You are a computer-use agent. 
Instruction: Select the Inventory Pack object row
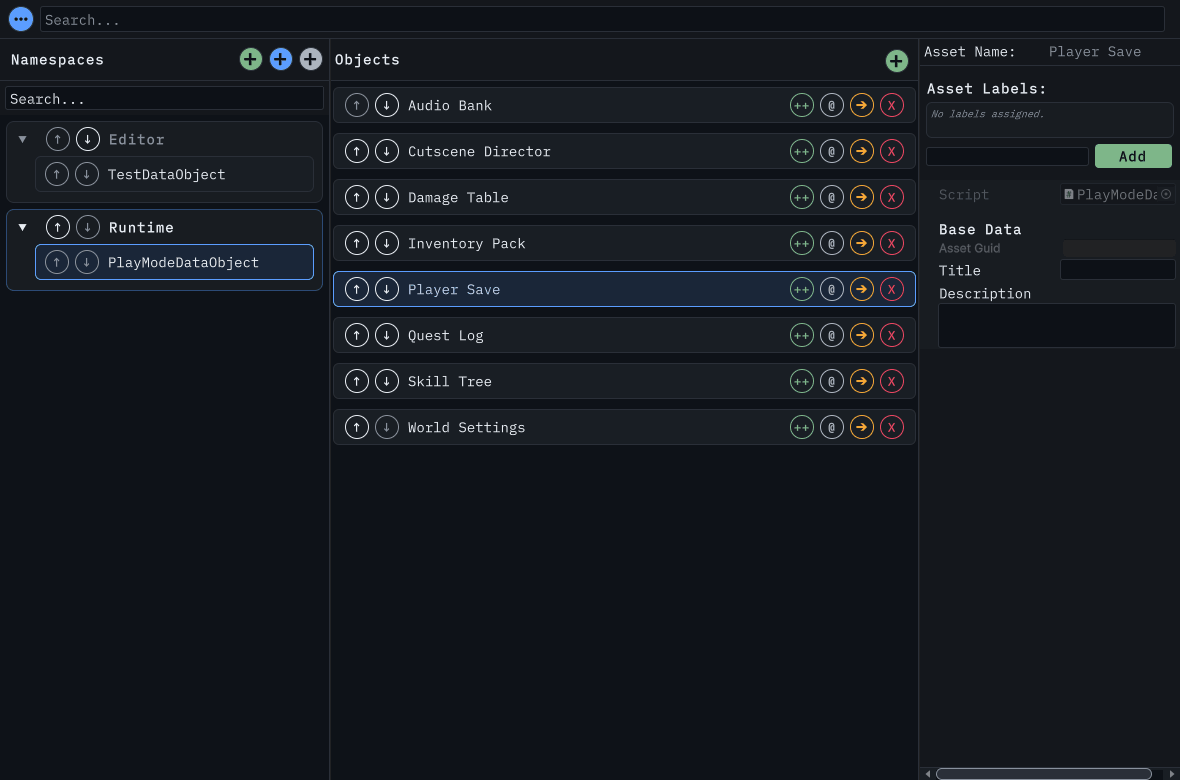(624, 243)
